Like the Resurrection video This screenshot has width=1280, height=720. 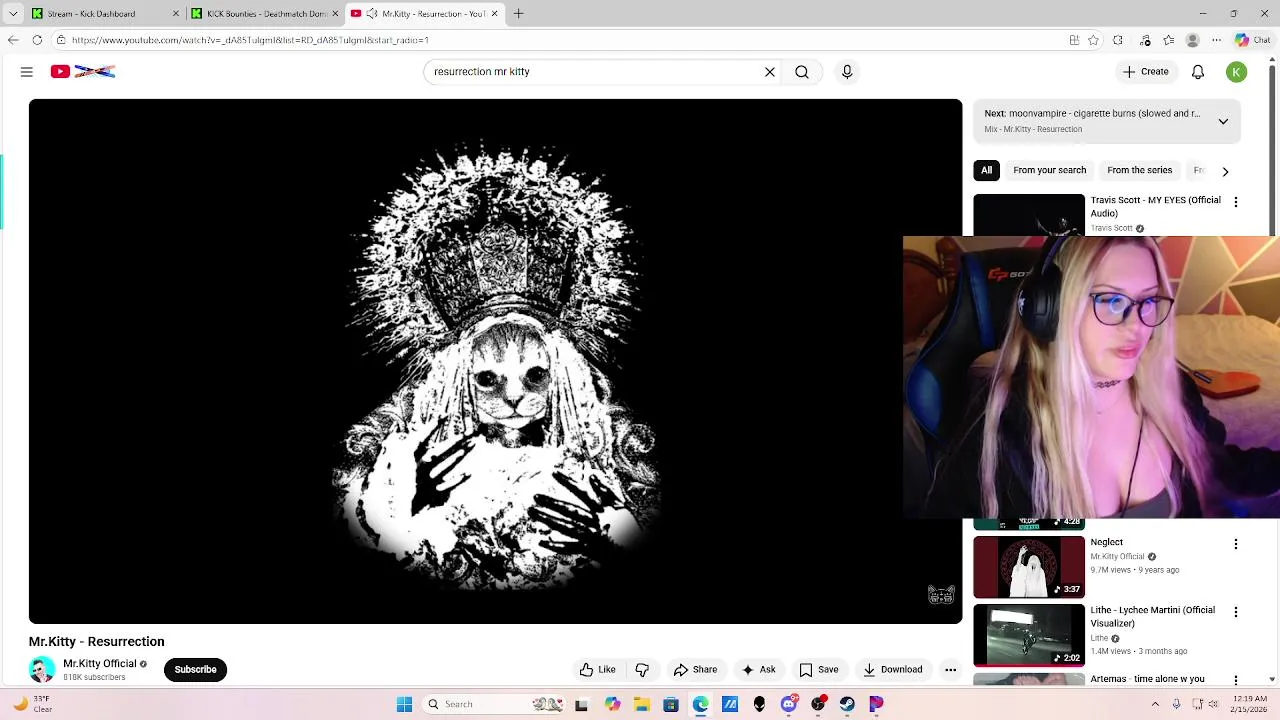597,670
